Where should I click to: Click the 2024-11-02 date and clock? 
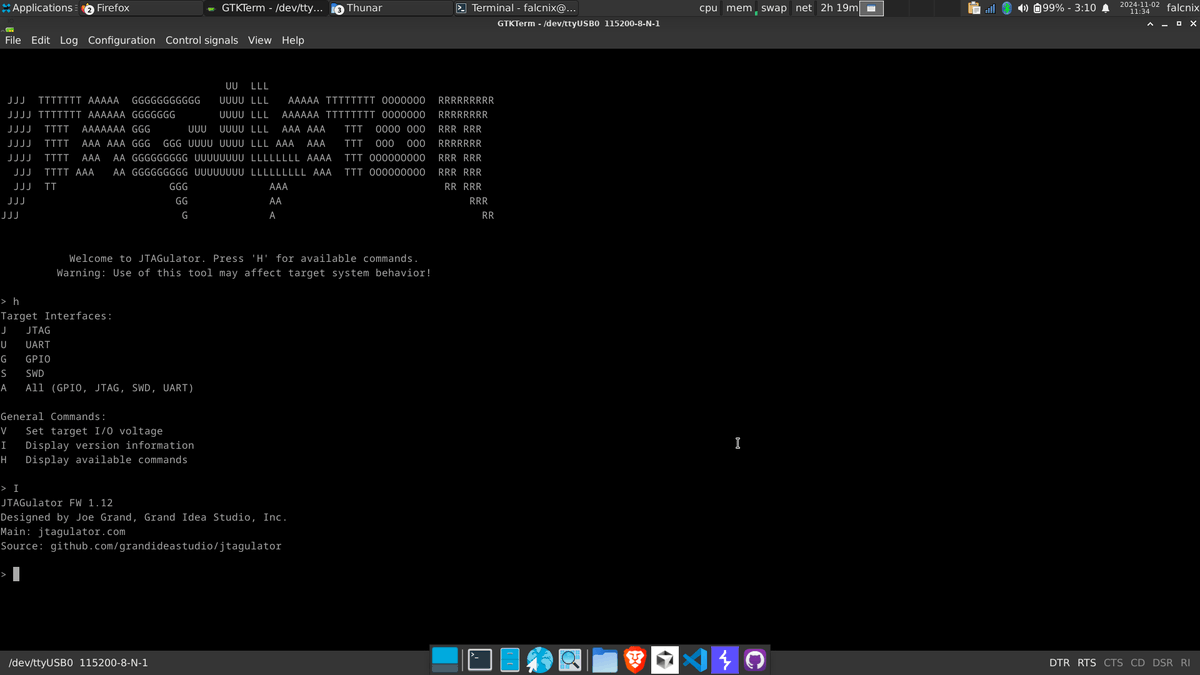coord(1140,8)
